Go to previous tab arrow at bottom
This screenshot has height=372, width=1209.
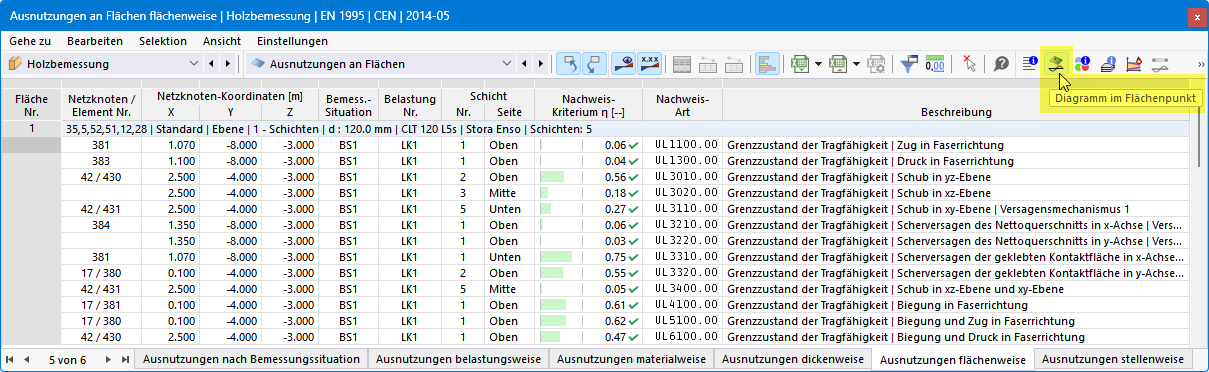coord(27,359)
